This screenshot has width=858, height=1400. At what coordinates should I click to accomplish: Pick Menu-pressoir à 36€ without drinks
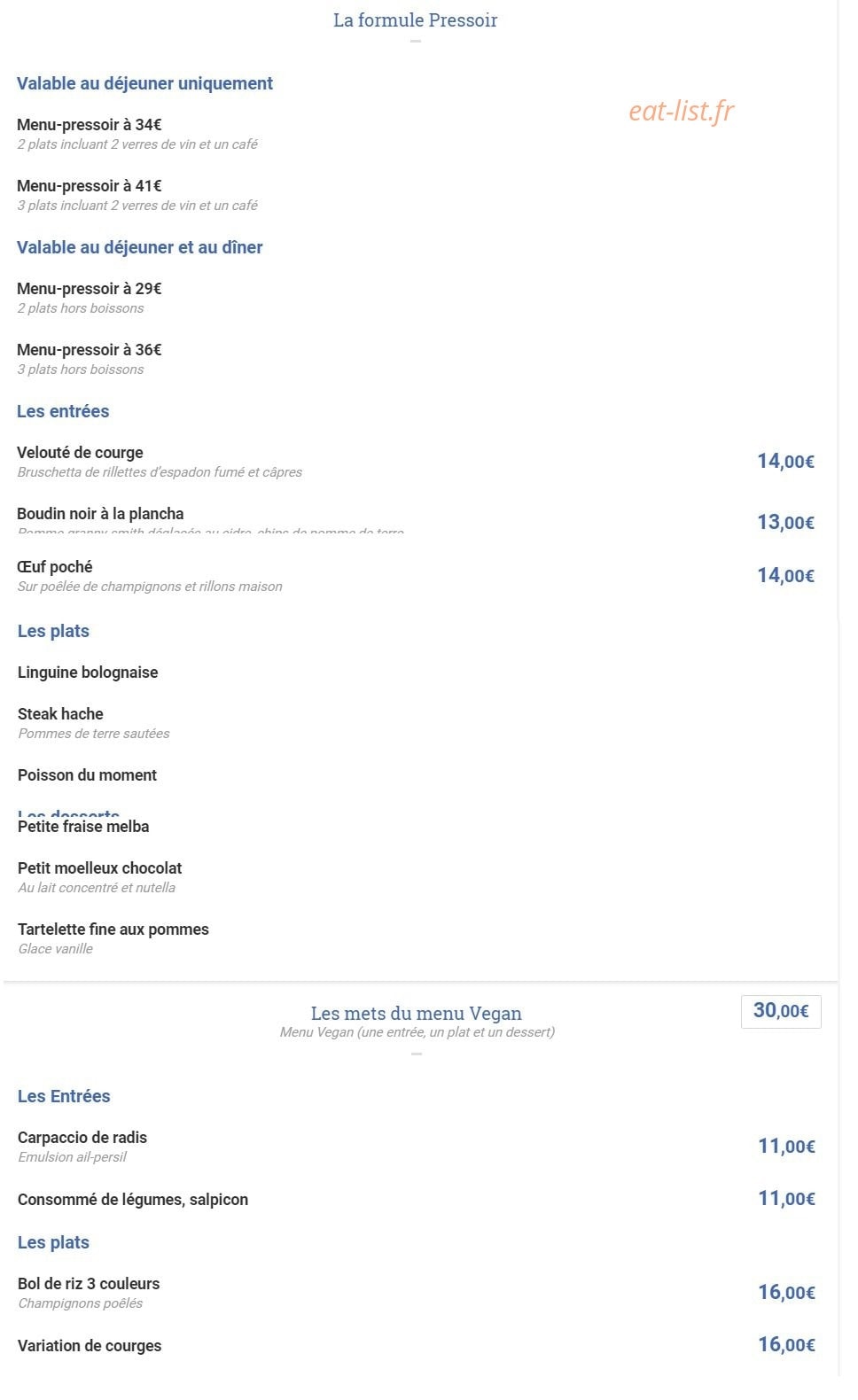(x=90, y=350)
